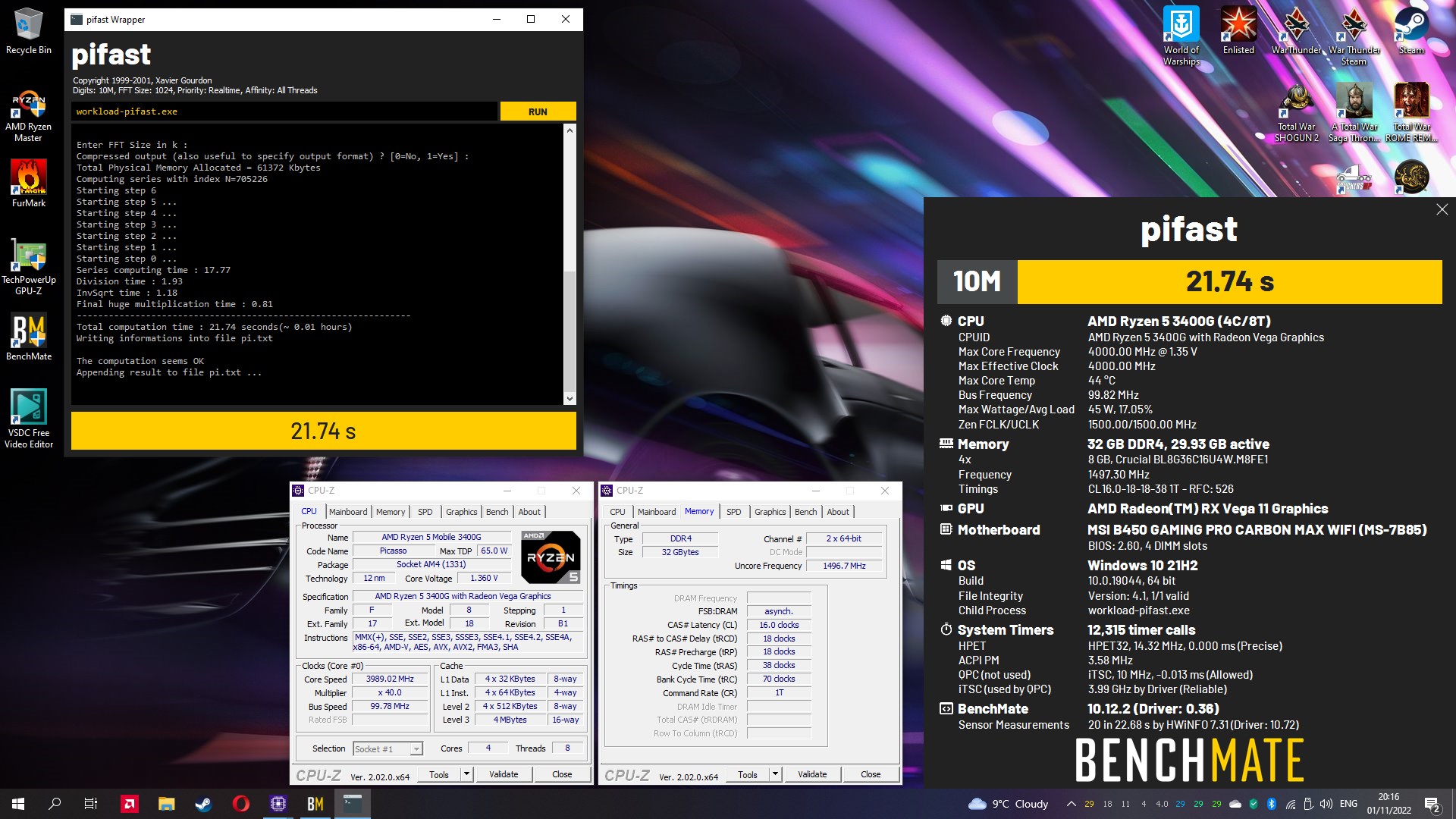Open Task View on the taskbar
Image resolution: width=1456 pixels, height=819 pixels.
(91, 804)
